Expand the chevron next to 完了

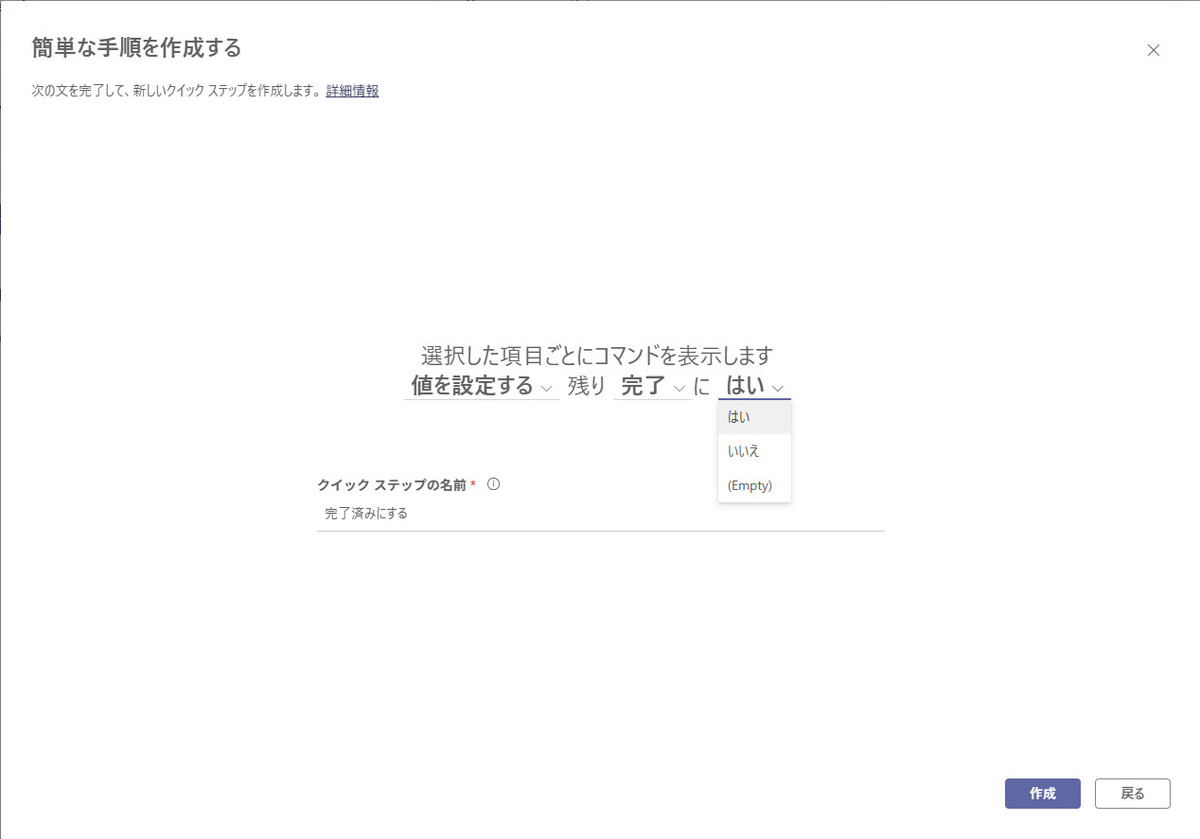click(679, 388)
